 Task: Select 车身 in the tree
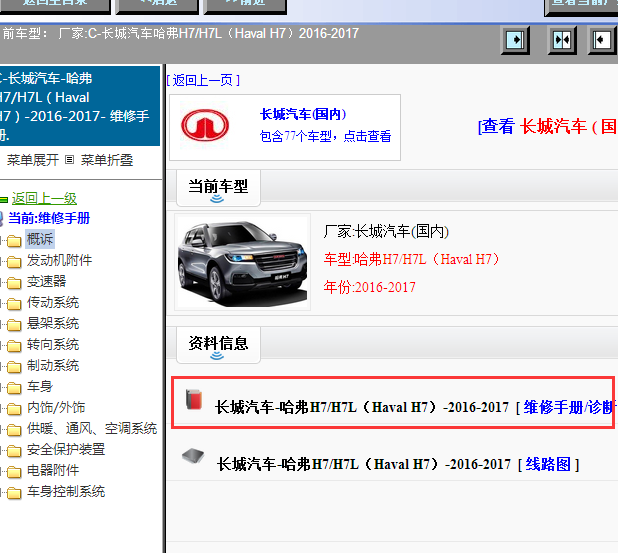[x=40, y=386]
